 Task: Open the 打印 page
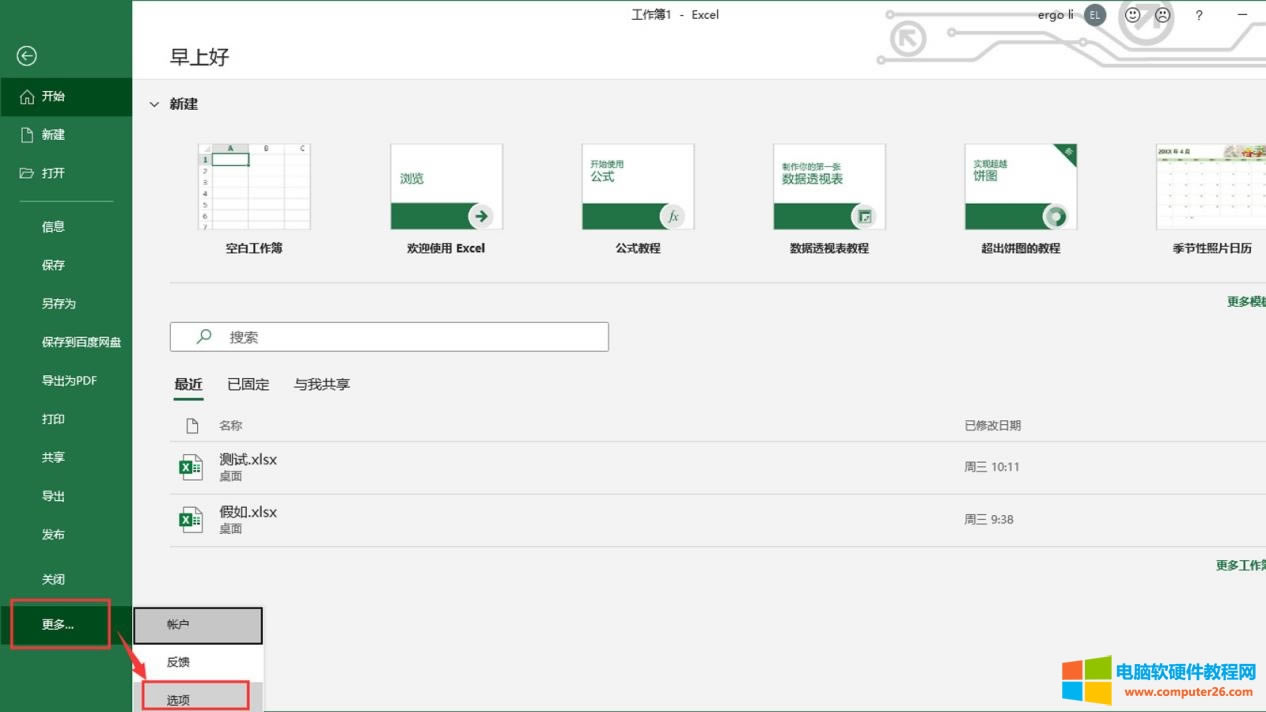pos(66,419)
